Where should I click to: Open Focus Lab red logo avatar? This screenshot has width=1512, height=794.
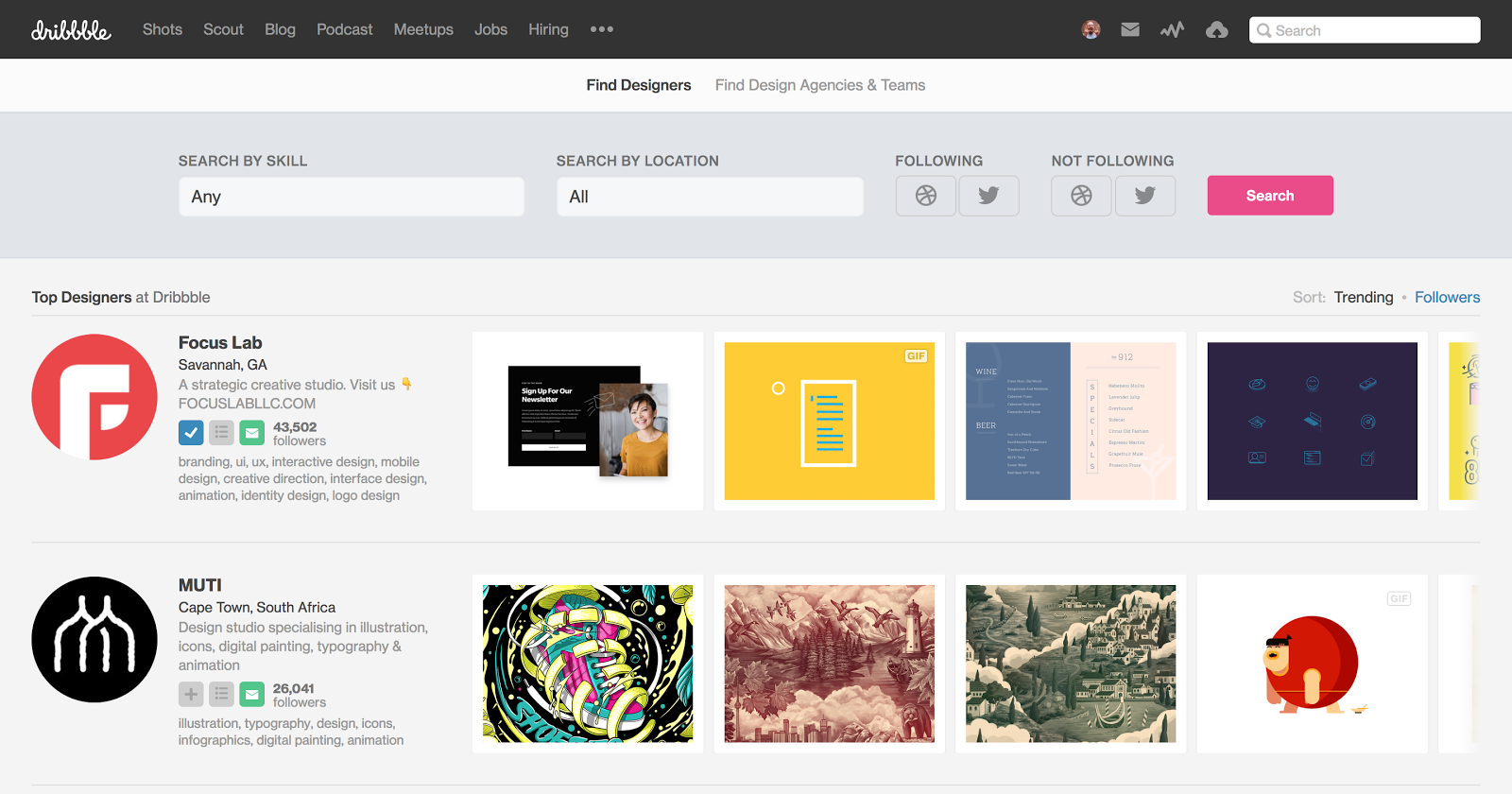[x=94, y=397]
